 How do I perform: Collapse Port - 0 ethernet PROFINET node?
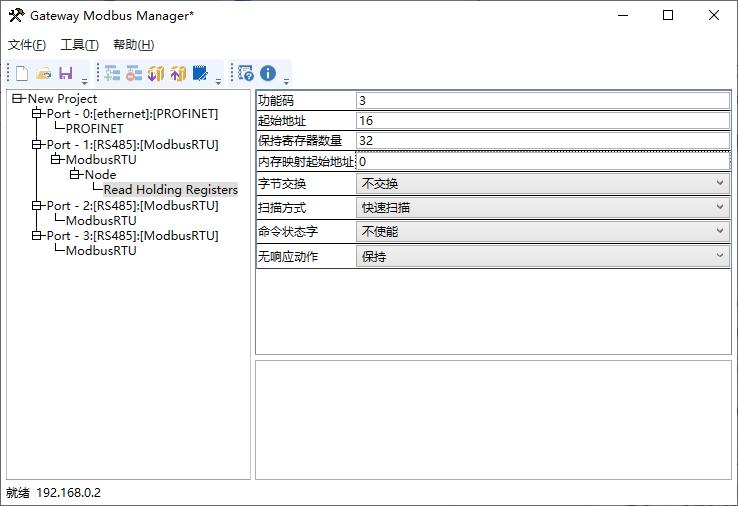pyautogui.click(x=37, y=113)
